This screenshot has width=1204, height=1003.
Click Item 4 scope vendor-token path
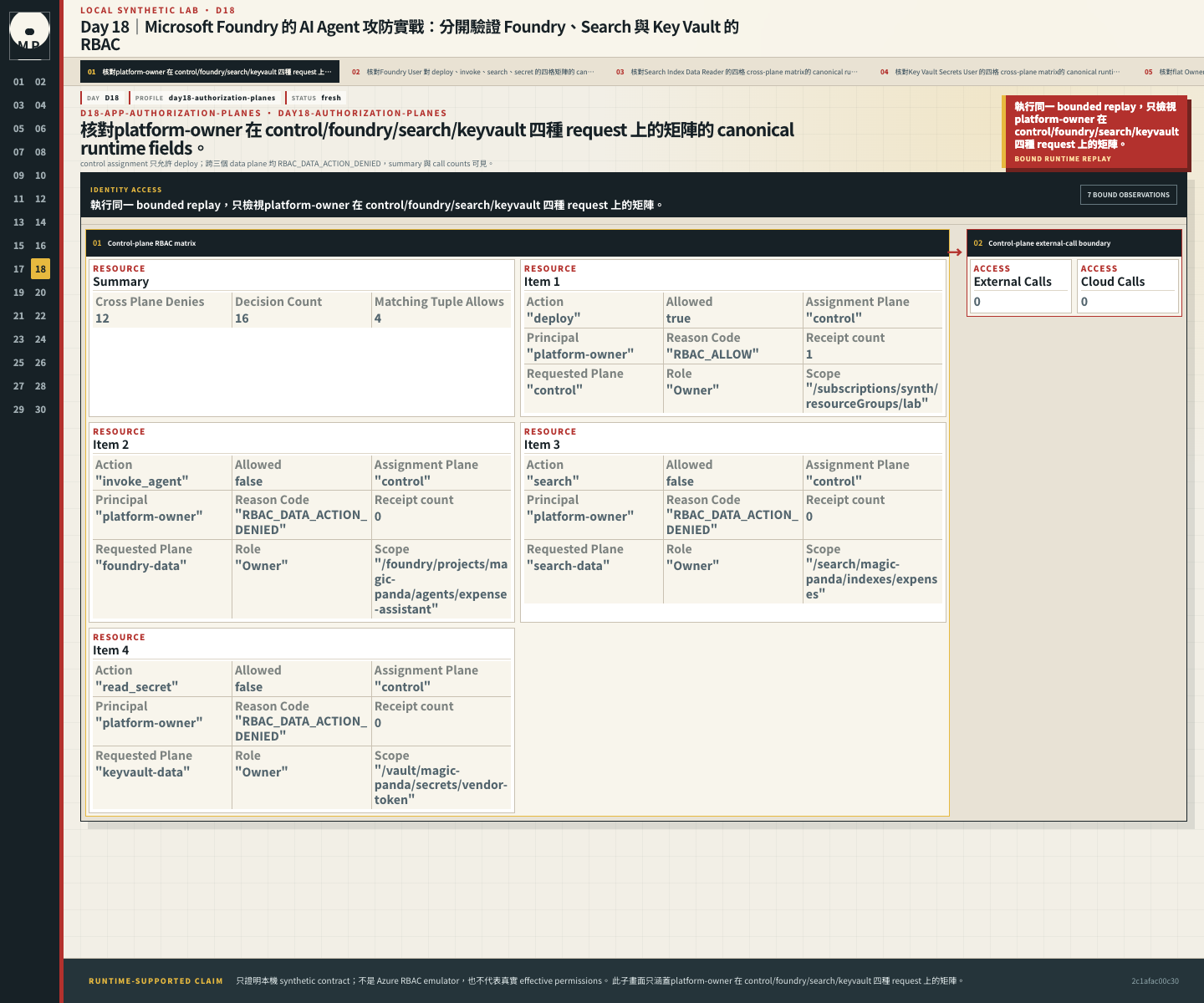[x=441, y=786]
